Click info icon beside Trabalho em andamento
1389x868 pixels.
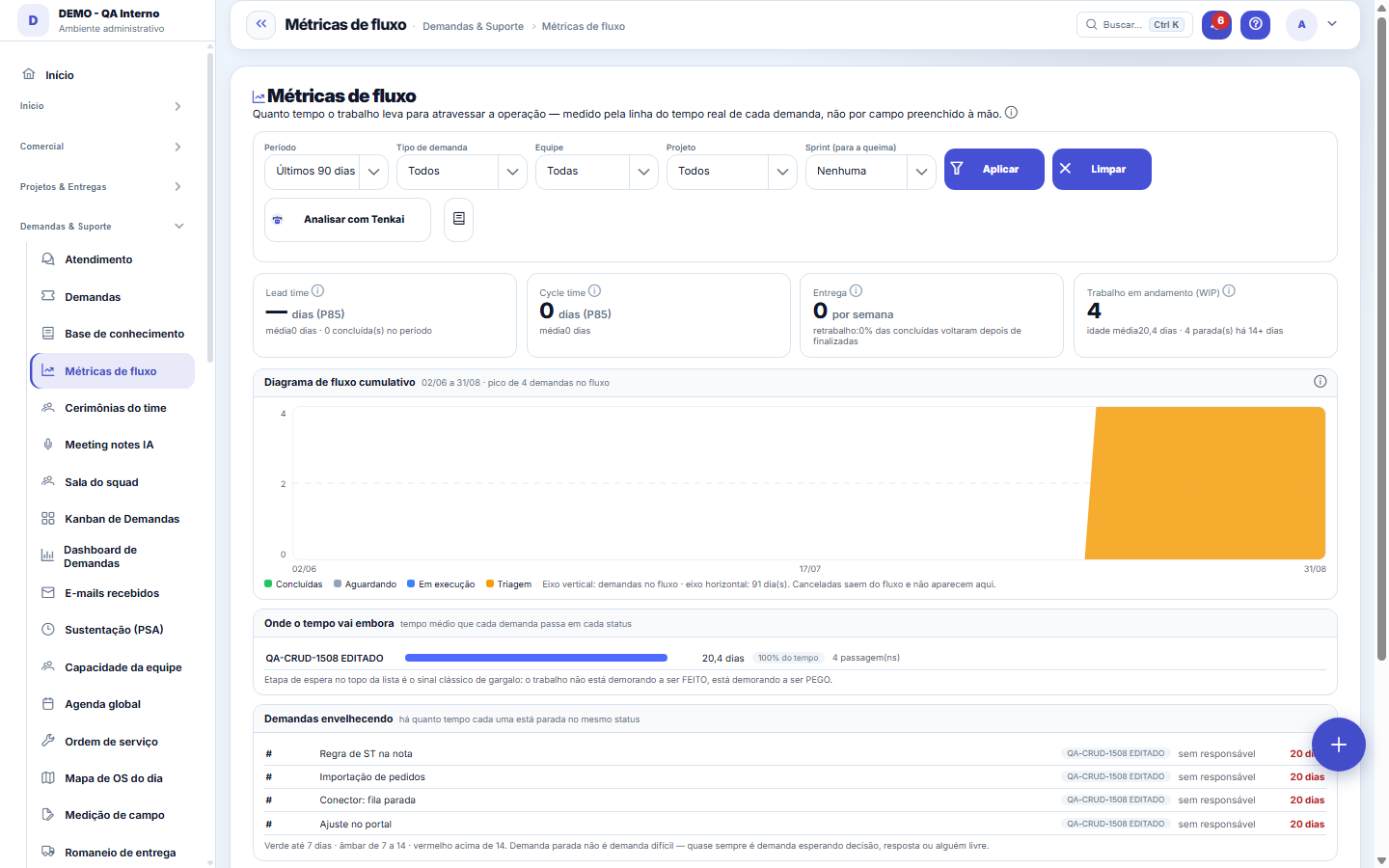coord(1229,291)
